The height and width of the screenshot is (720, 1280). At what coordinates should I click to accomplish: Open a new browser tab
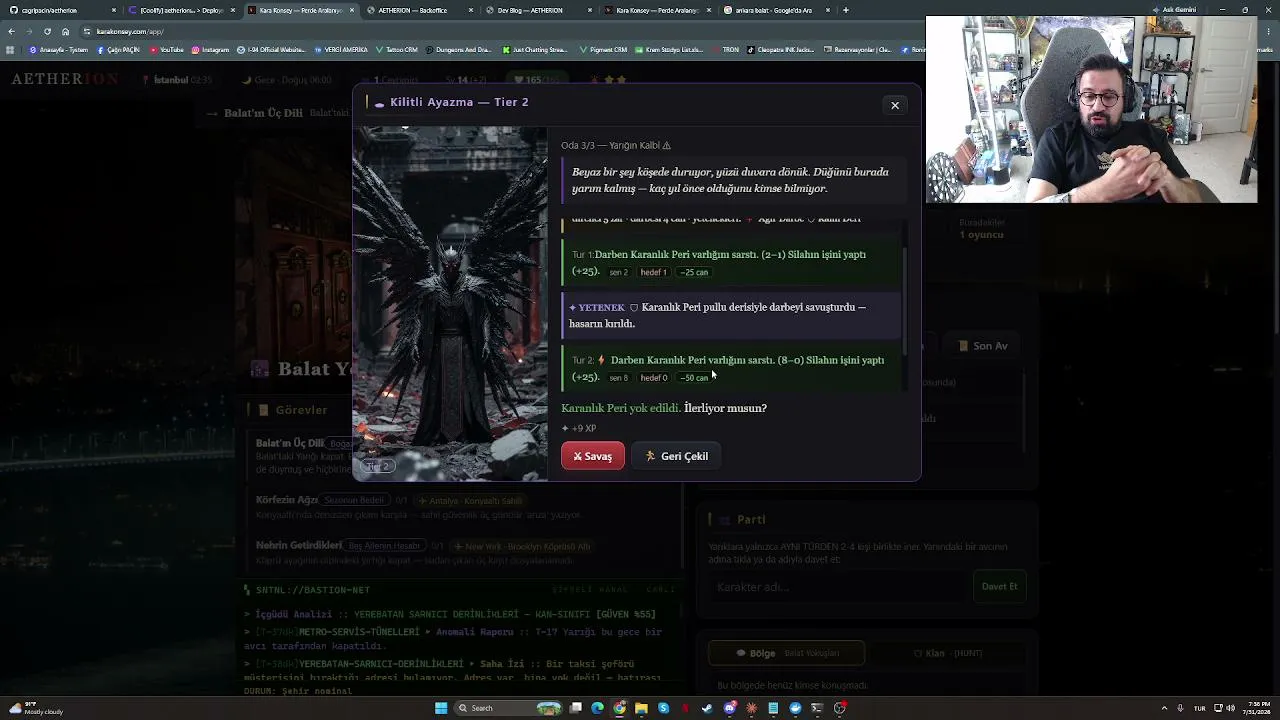point(846,10)
